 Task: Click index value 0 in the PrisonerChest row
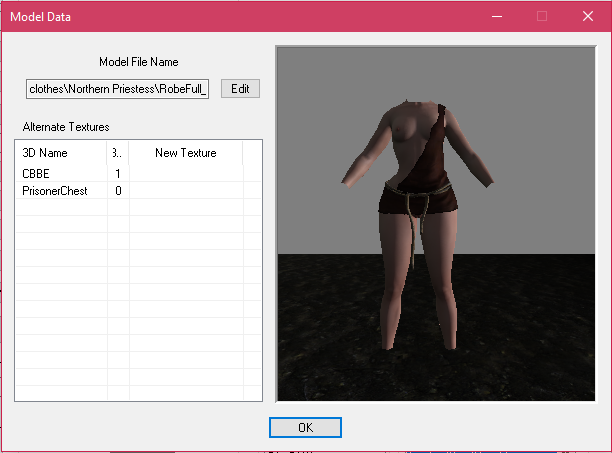click(118, 191)
